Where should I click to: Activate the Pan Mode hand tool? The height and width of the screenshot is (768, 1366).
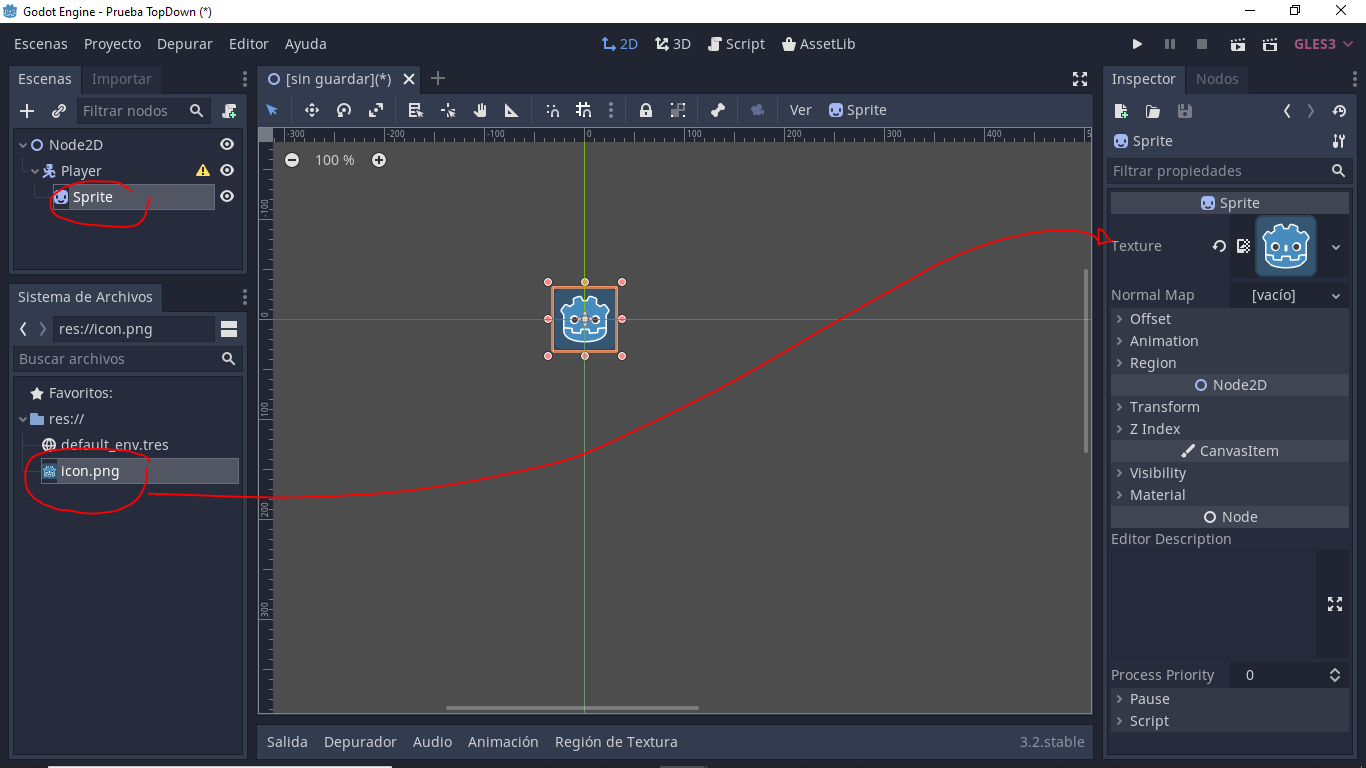480,110
